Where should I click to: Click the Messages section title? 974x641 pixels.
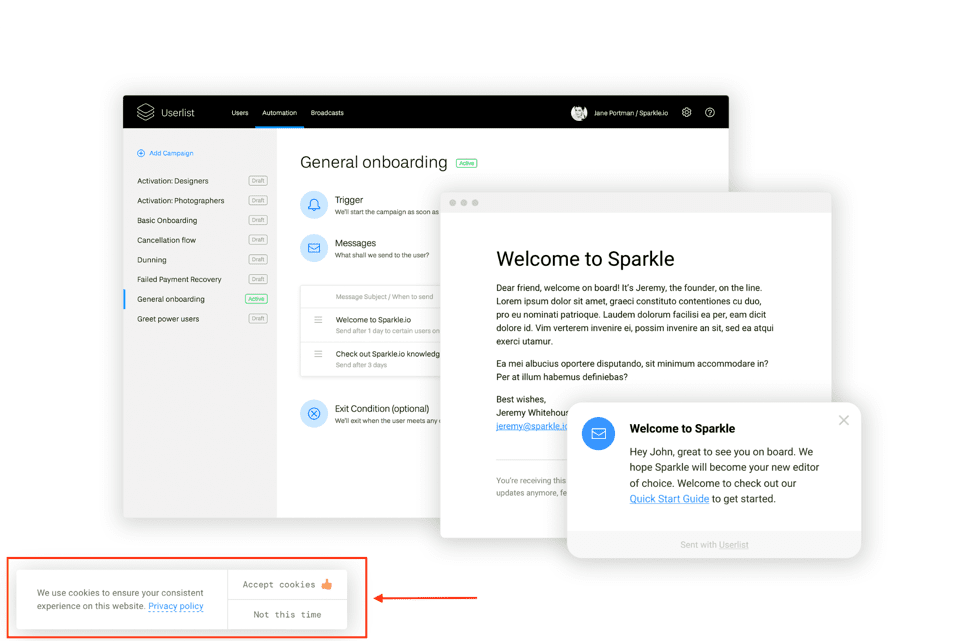[355, 243]
